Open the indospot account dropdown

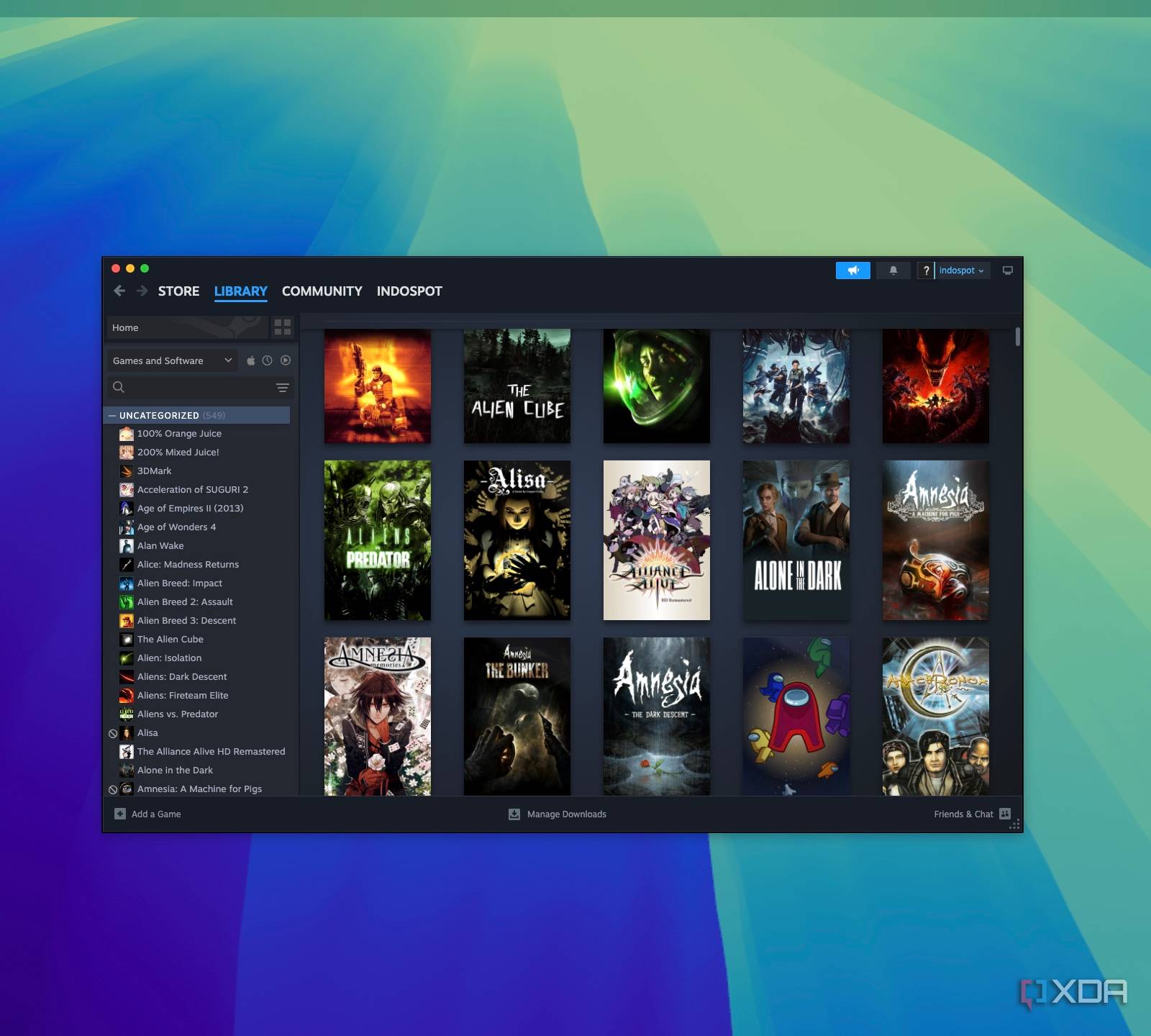coord(961,271)
